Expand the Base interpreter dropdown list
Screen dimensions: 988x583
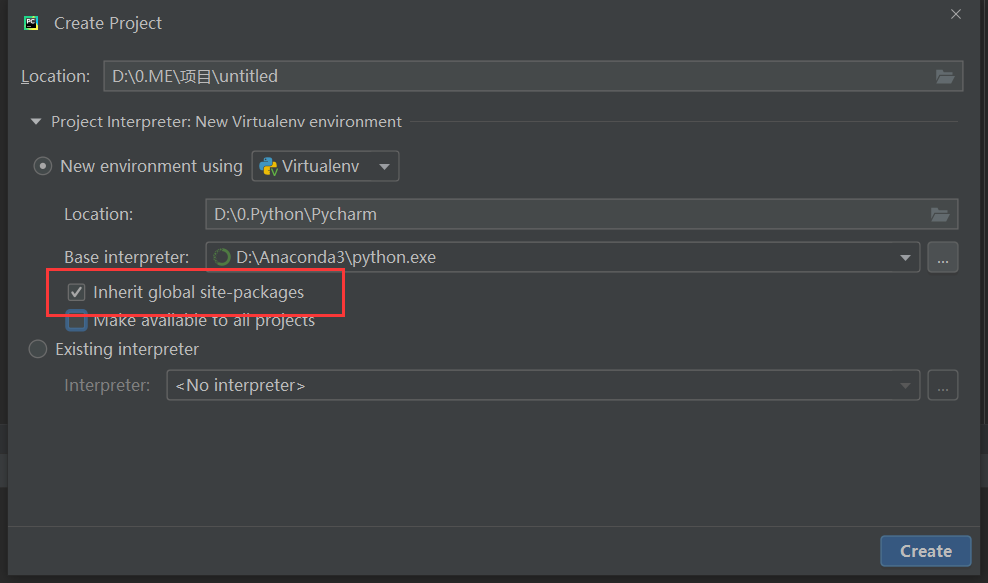[x=905, y=256]
